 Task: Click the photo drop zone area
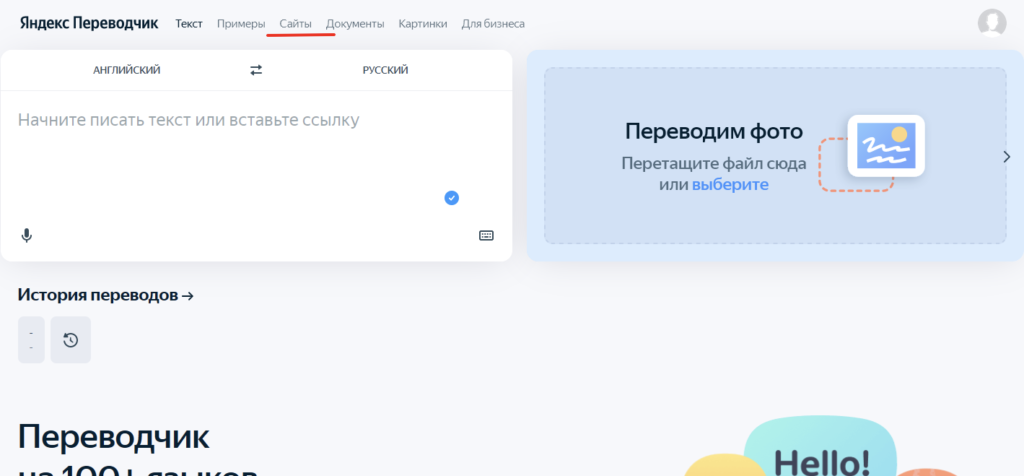click(x=775, y=155)
